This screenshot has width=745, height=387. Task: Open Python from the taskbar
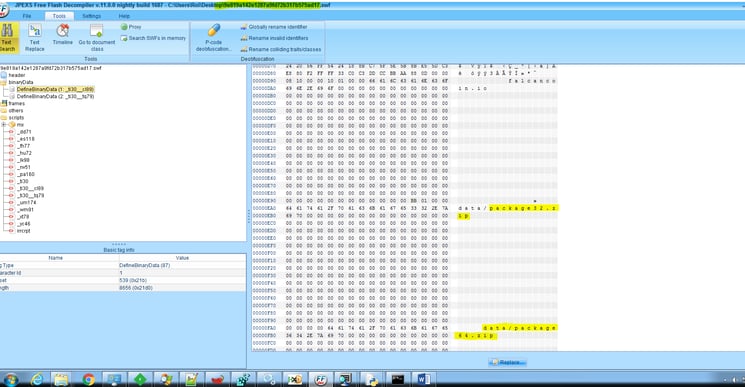click(371, 379)
